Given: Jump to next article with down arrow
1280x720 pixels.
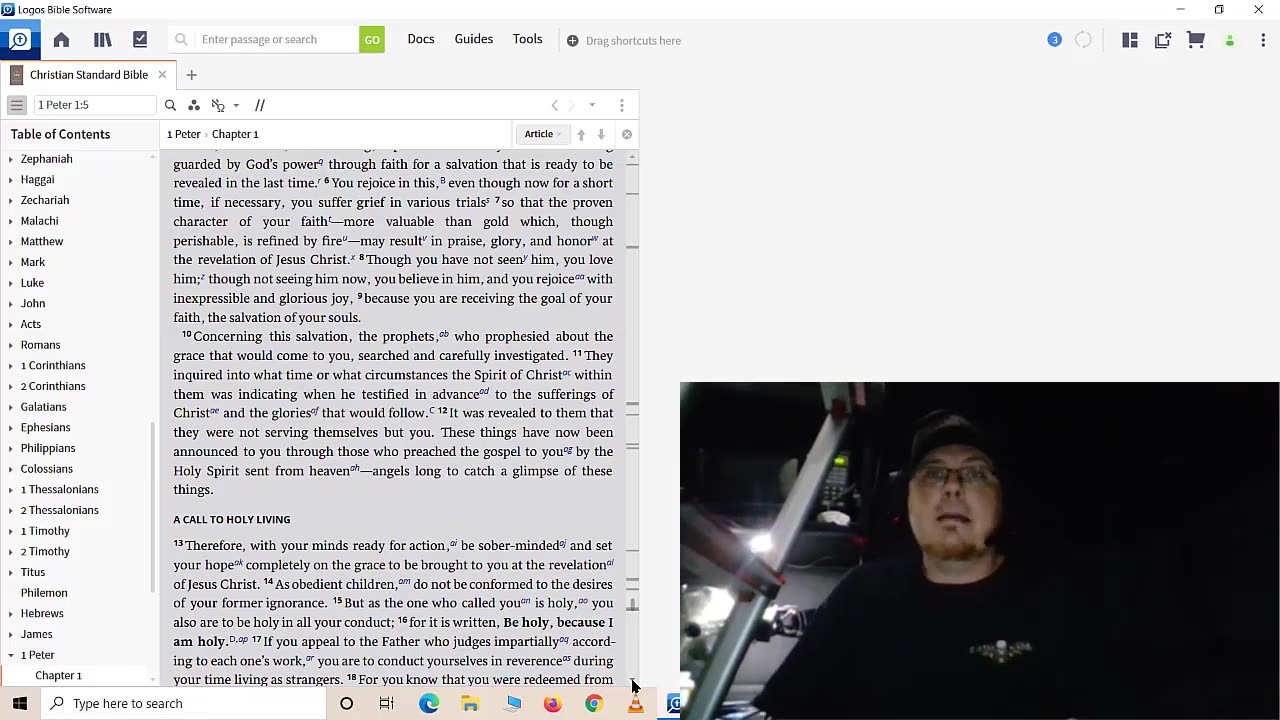Looking at the screenshot, I should click(x=601, y=134).
